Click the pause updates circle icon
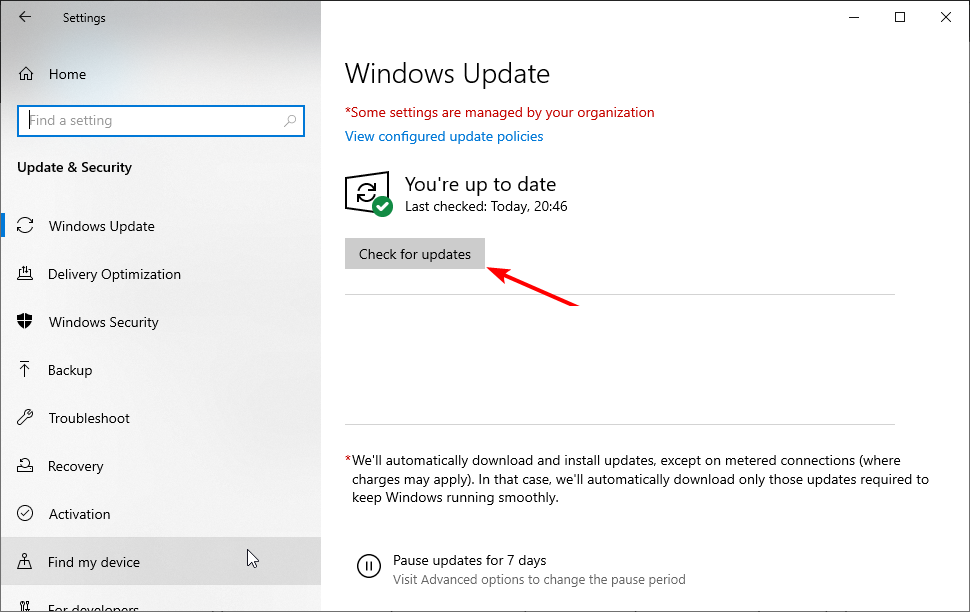Screen dimensions: 970x612 (x=368, y=567)
